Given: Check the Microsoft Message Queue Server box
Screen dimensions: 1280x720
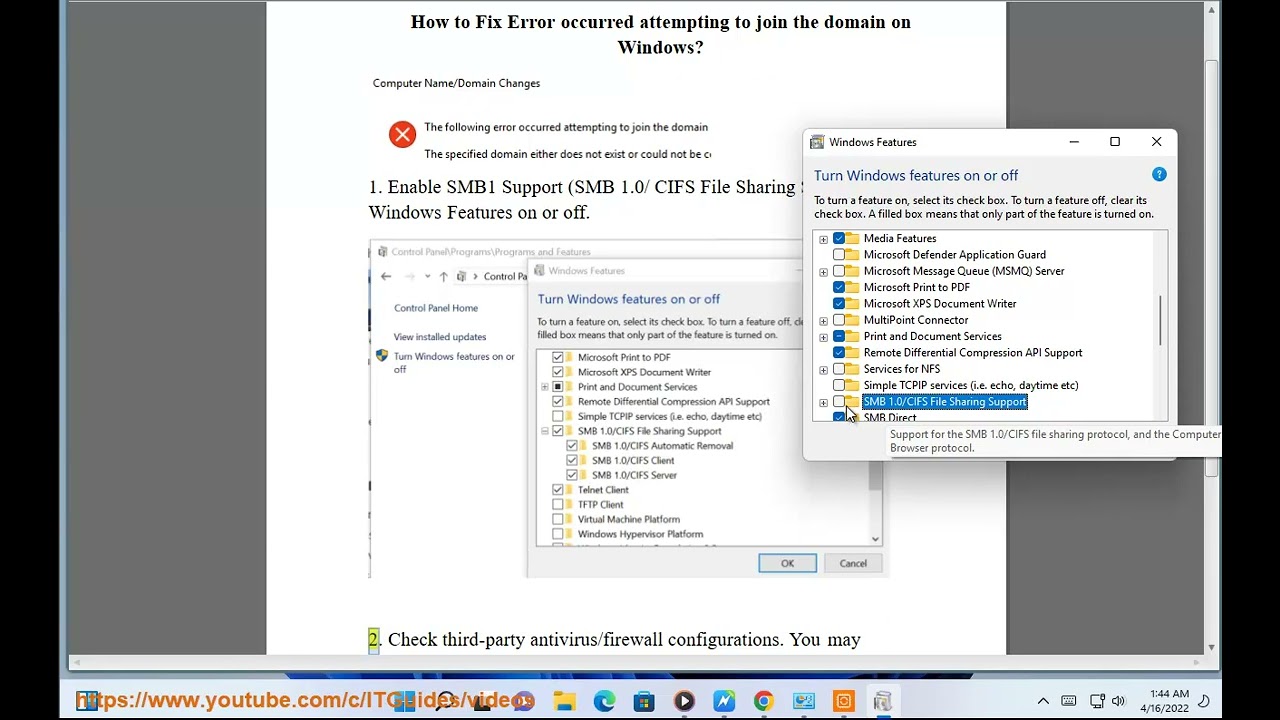Looking at the screenshot, I should (839, 271).
